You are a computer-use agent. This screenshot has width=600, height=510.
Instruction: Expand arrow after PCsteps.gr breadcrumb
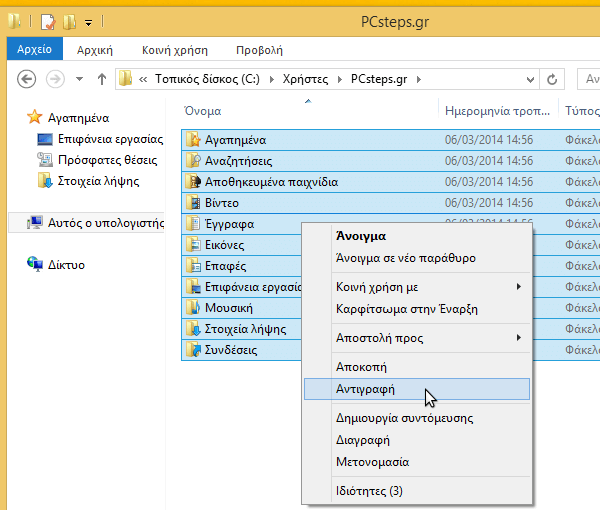(419, 80)
